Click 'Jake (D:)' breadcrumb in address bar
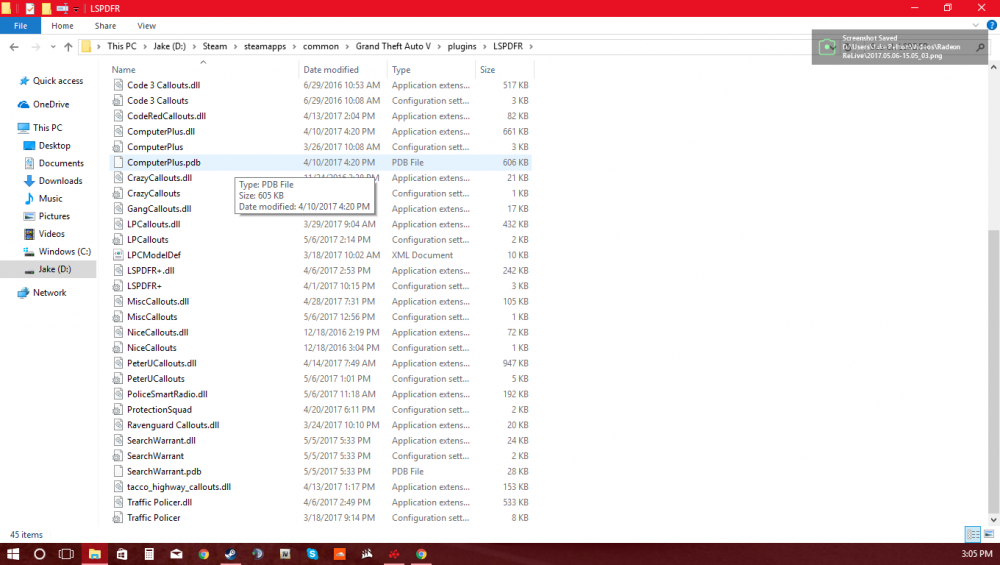Image resolution: width=1000 pixels, height=565 pixels. pyautogui.click(x=170, y=46)
